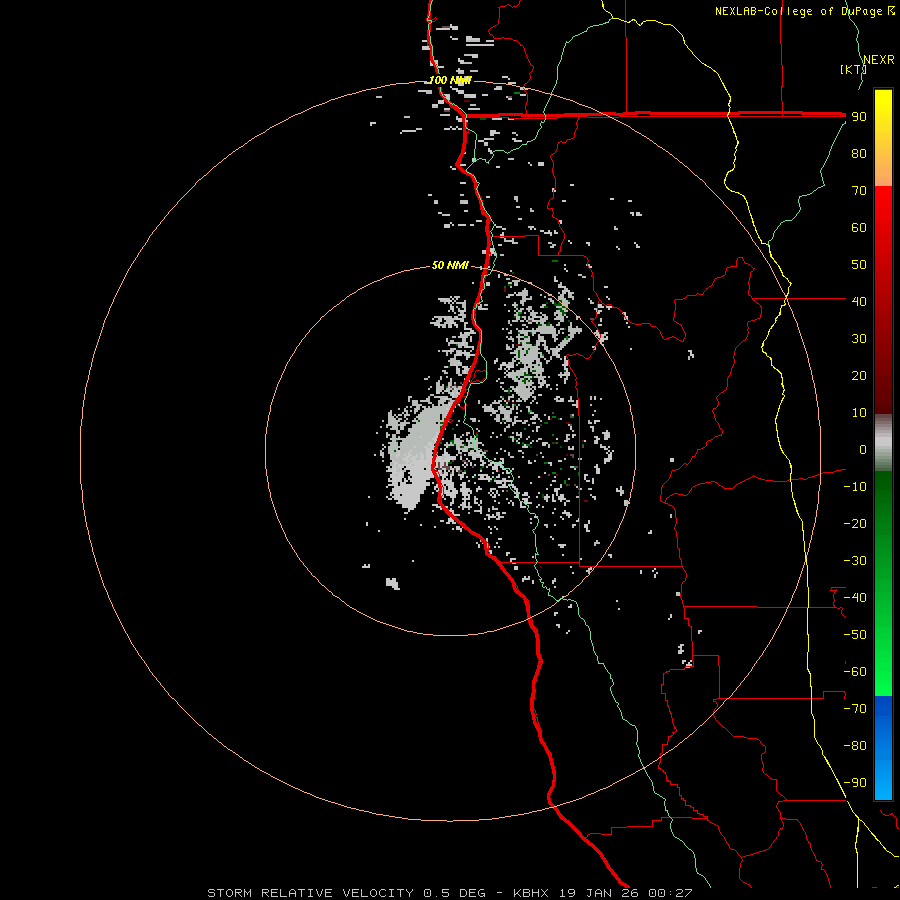The height and width of the screenshot is (900, 900).
Task: Click the -10 tick label on the scale
Action: [855, 487]
